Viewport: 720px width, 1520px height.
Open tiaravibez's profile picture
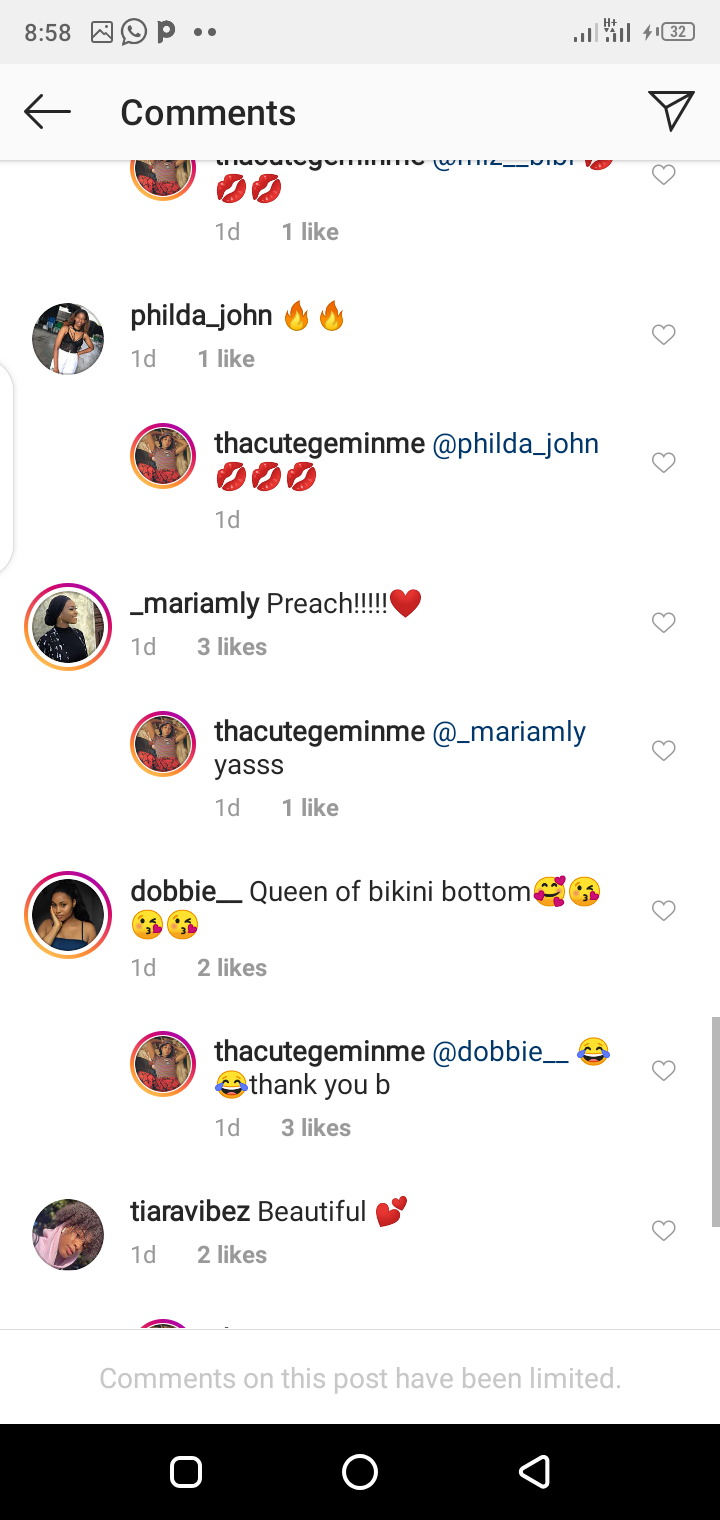tap(68, 1235)
